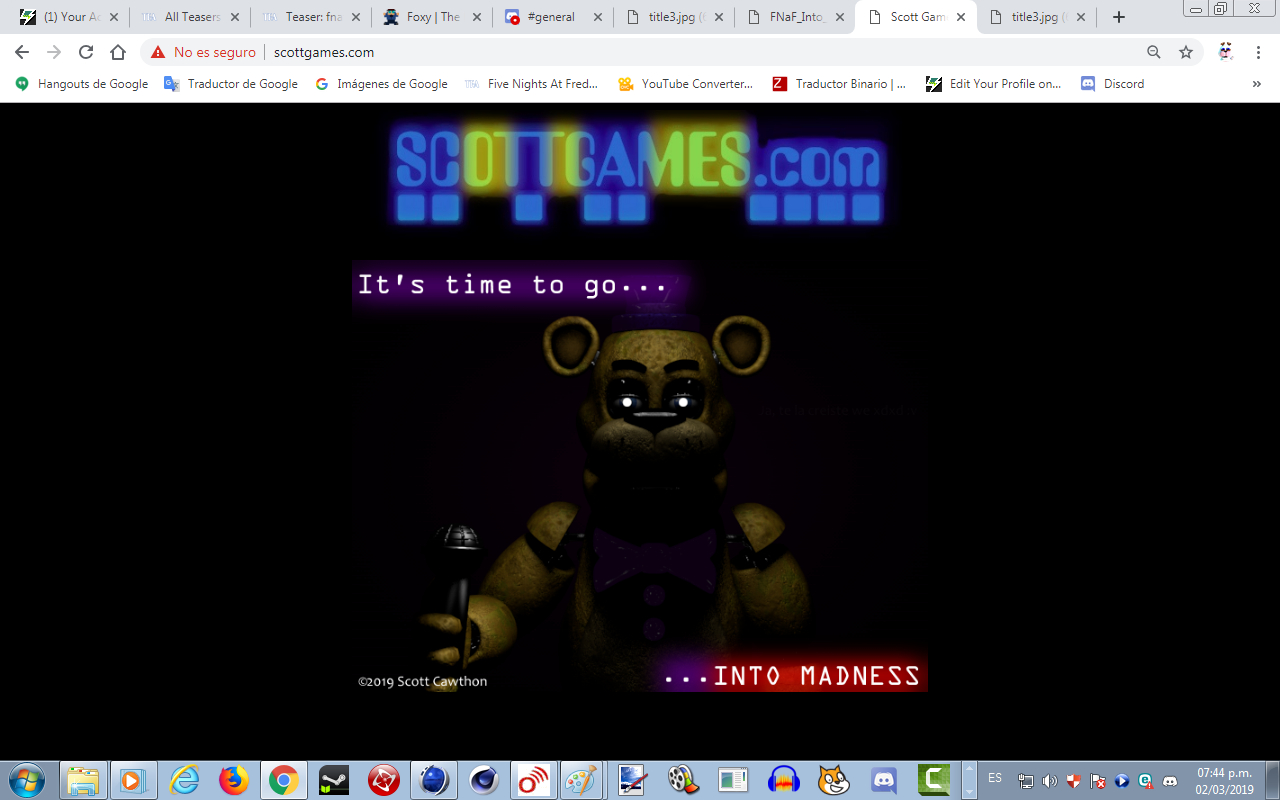Open the Edit Your Profile on... bookmark
Screen dimensions: 1280x800
[994, 84]
